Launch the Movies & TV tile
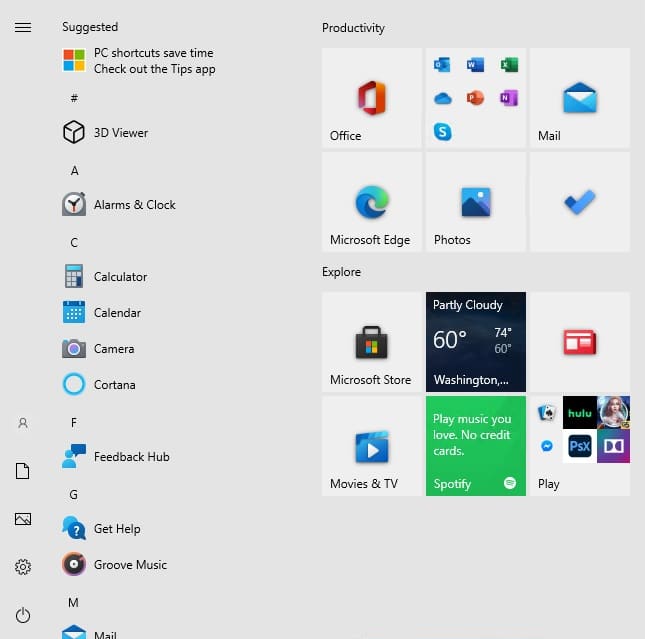 click(x=372, y=446)
